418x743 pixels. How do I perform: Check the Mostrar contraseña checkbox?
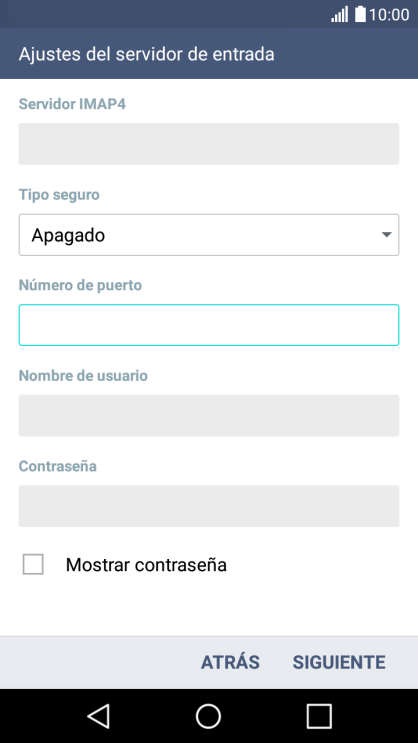tap(33, 564)
